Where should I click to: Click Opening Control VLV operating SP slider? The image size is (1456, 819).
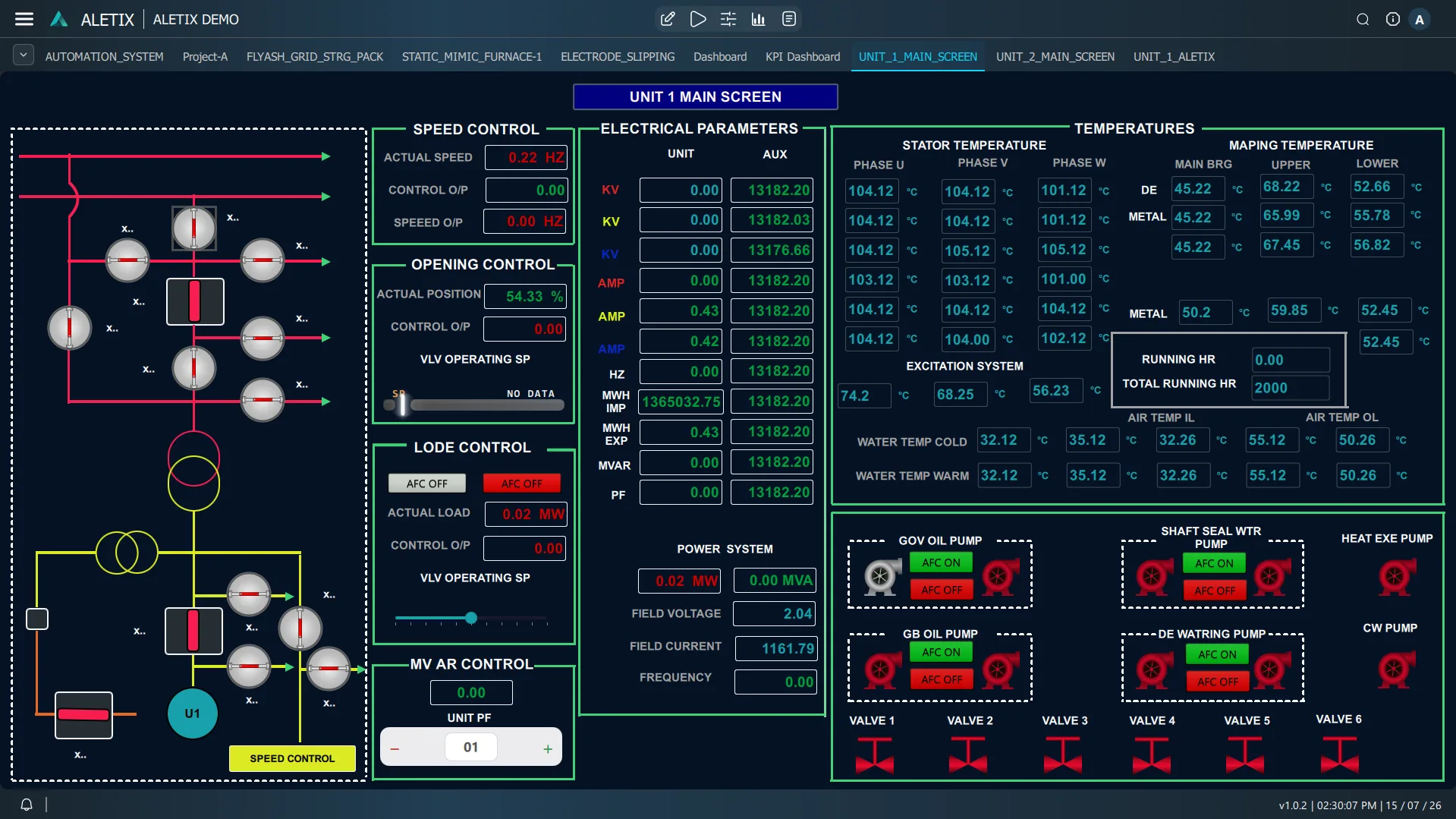[475, 405]
